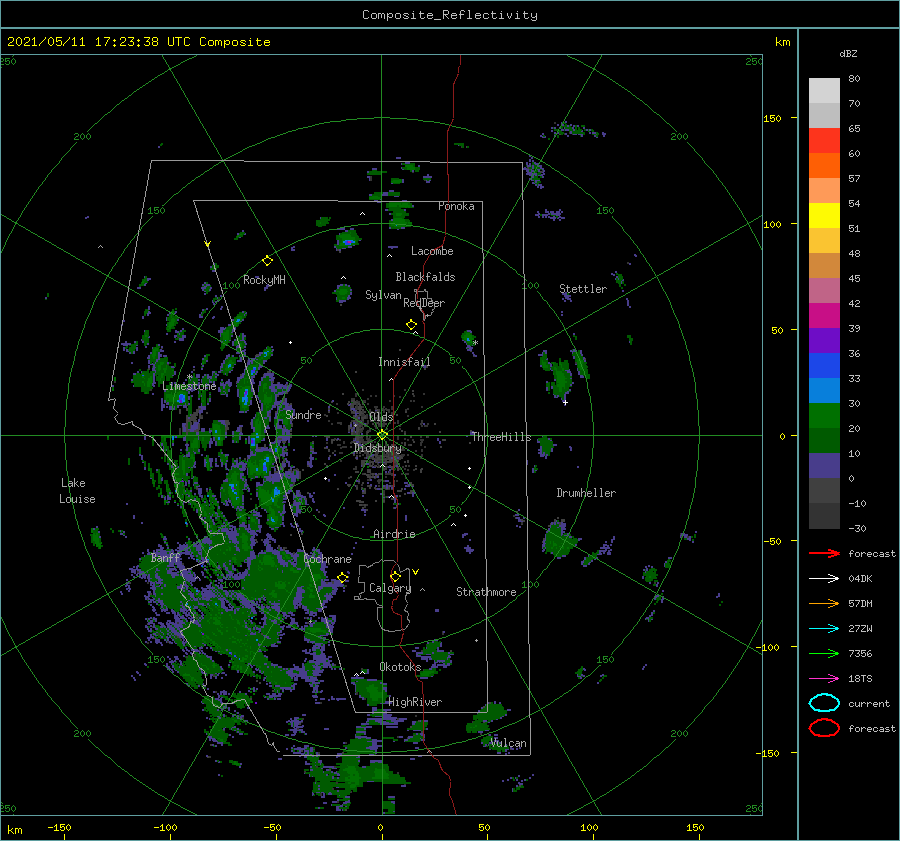Click the ThreeHills label

[501, 437]
